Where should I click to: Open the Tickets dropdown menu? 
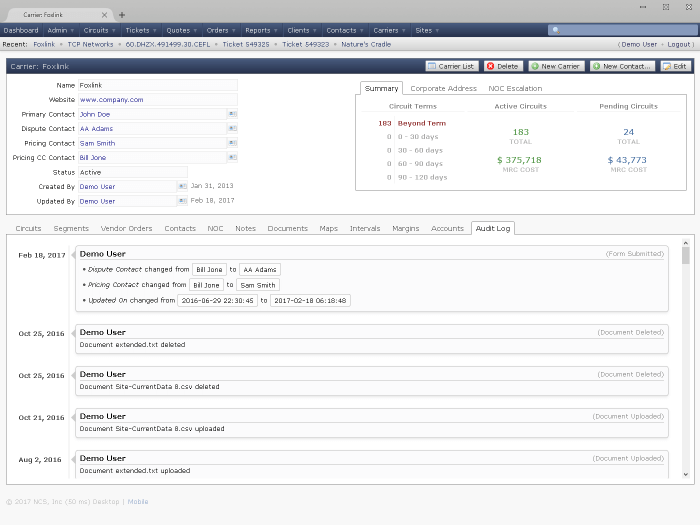(x=141, y=31)
